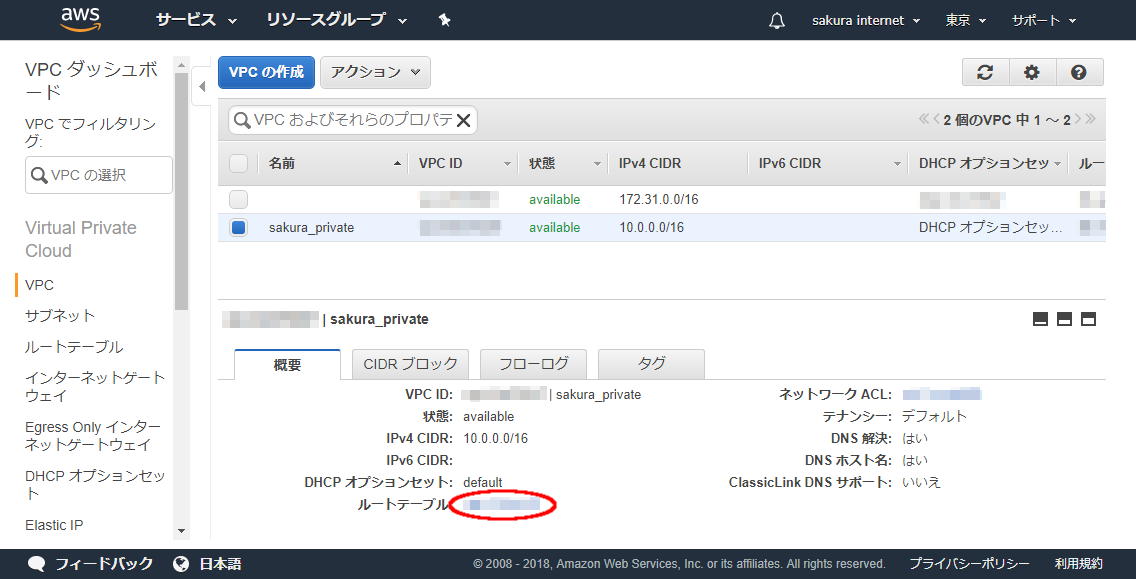Open the アクション dropdown
1136x579 pixels.
click(x=375, y=72)
